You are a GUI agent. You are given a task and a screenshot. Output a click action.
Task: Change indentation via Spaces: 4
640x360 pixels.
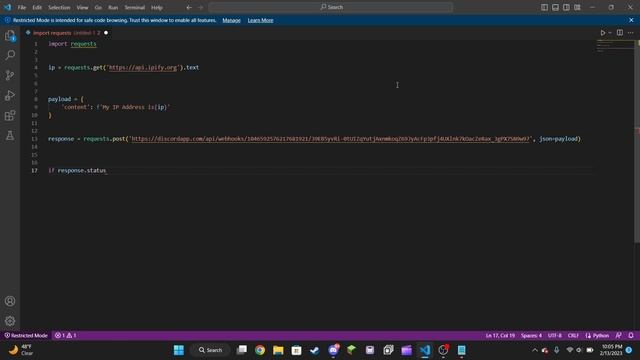(x=531, y=336)
